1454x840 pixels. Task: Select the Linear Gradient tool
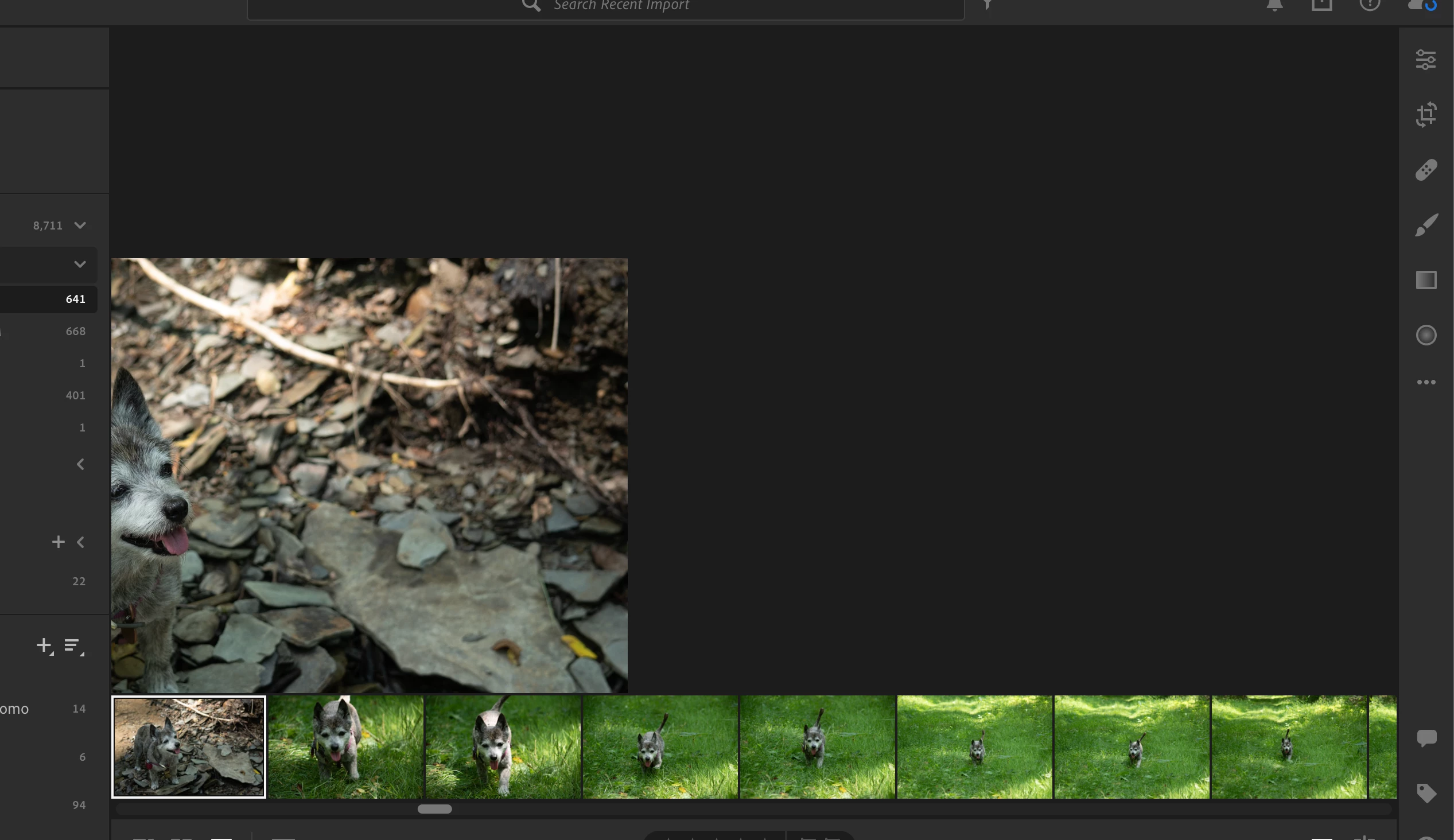(x=1426, y=280)
